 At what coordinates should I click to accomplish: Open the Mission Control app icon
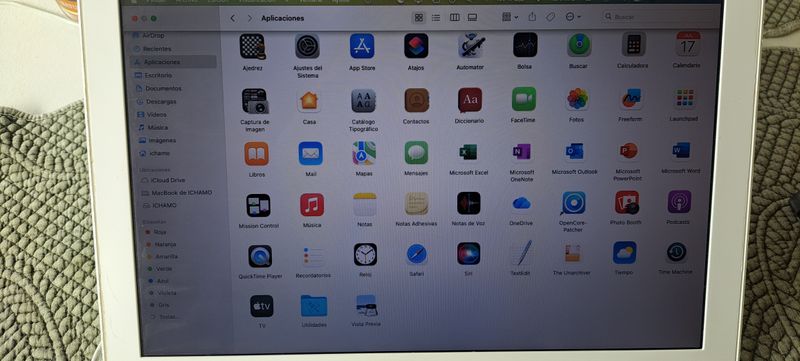tap(258, 205)
